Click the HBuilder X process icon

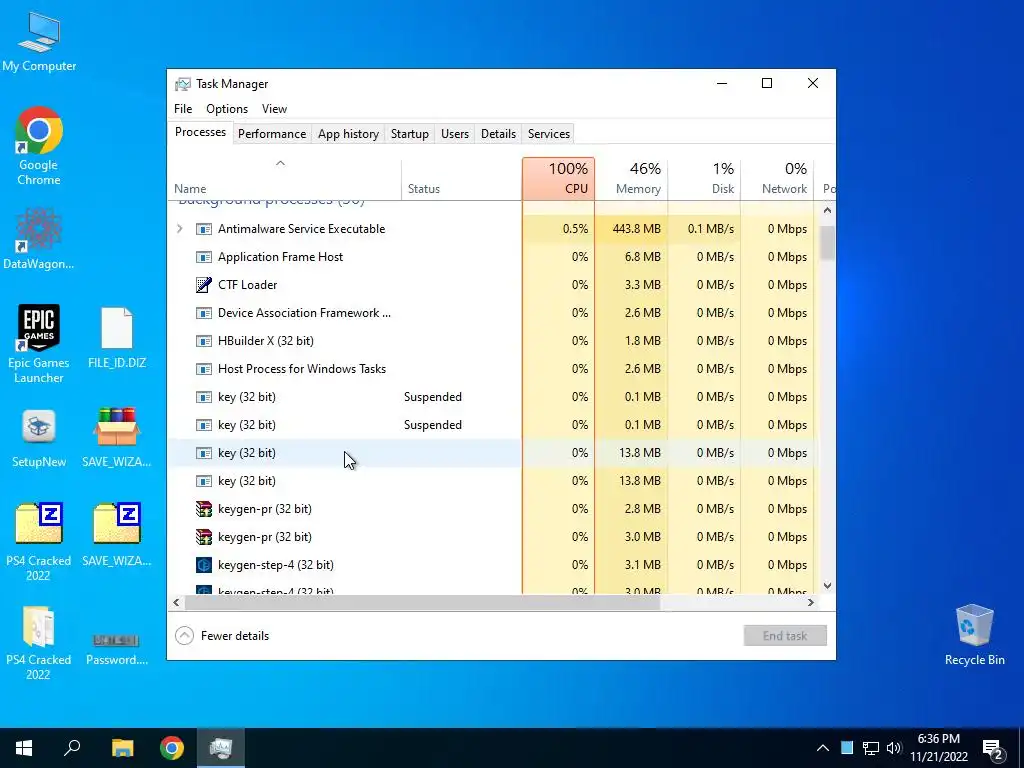(204, 341)
